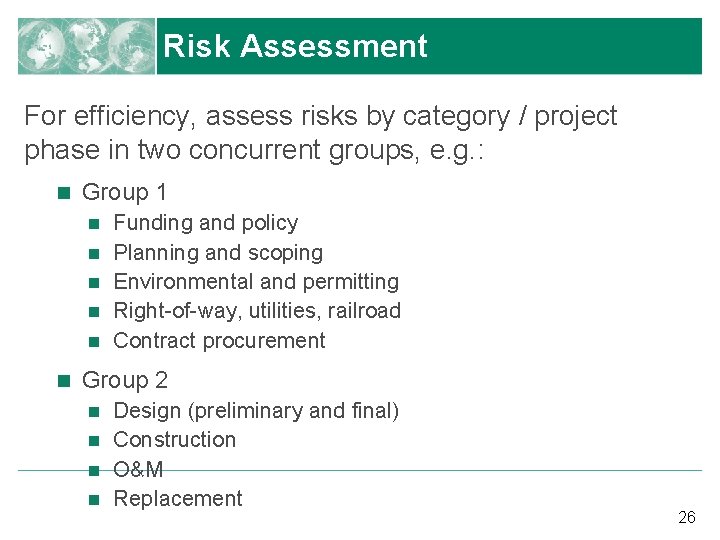This screenshot has width=720, height=540.
Task: Click the O&M list item
Action: tap(138, 469)
